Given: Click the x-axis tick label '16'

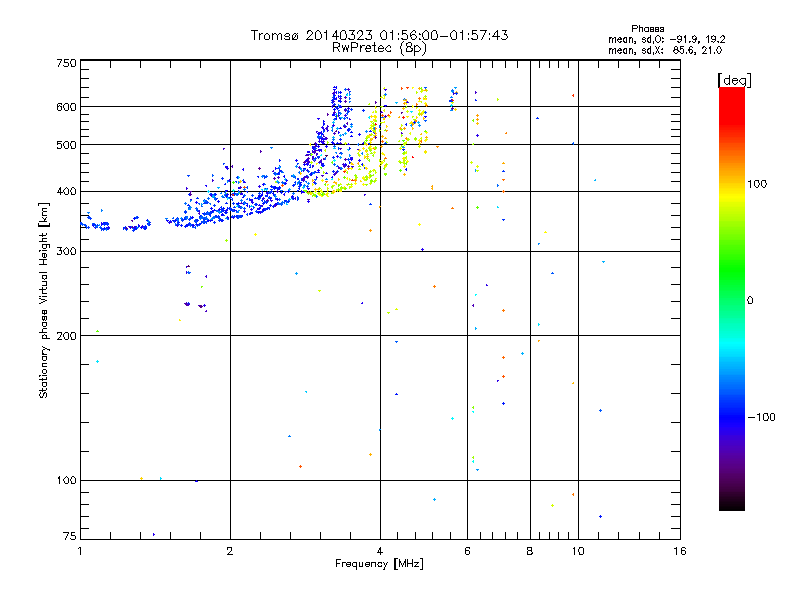Looking at the screenshot, I should [x=680, y=551].
